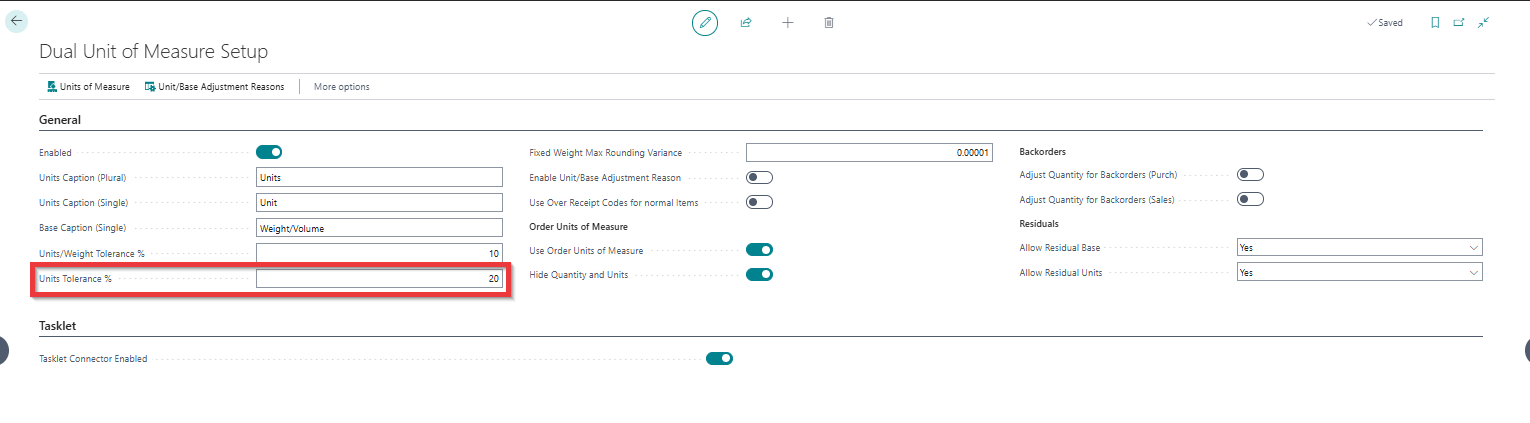Click the Saved status indicator

[1385, 22]
